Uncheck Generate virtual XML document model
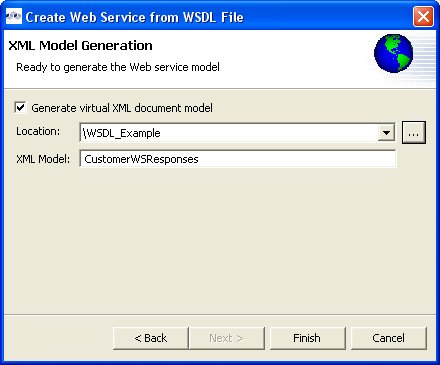This screenshot has height=365, width=440. point(21,108)
